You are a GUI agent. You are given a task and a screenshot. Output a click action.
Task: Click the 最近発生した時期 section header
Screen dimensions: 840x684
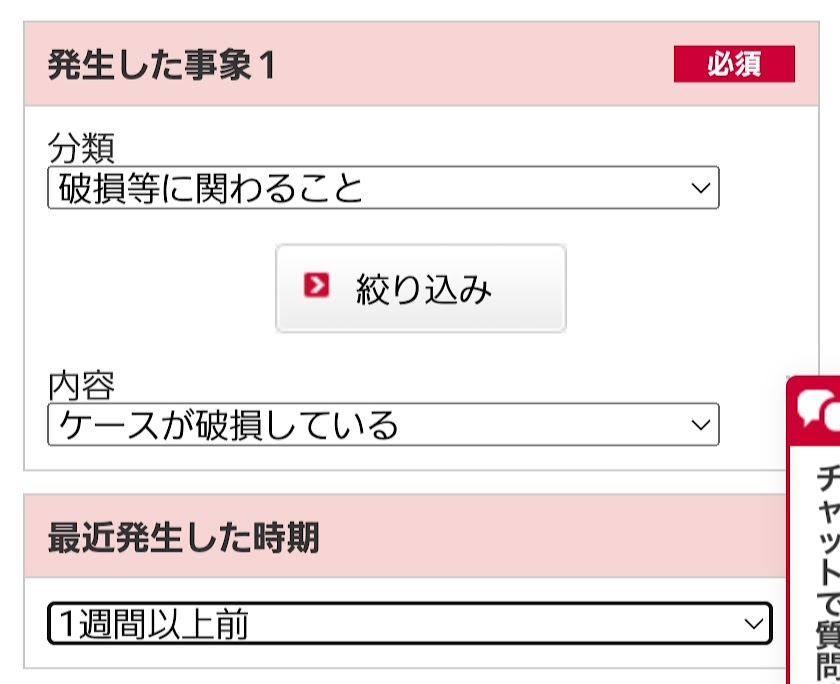(183, 538)
